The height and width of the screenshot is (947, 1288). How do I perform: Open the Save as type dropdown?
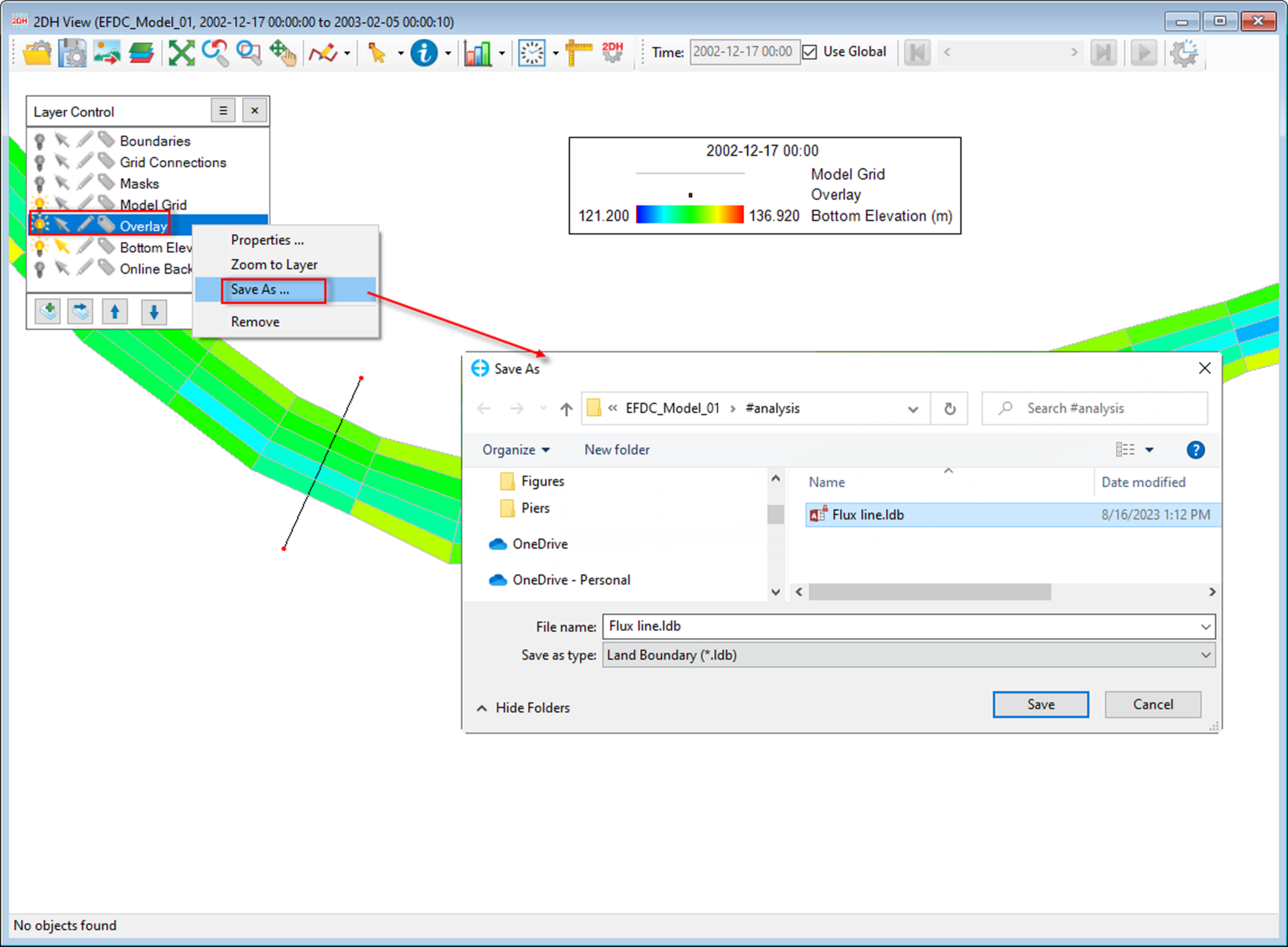(x=1205, y=655)
